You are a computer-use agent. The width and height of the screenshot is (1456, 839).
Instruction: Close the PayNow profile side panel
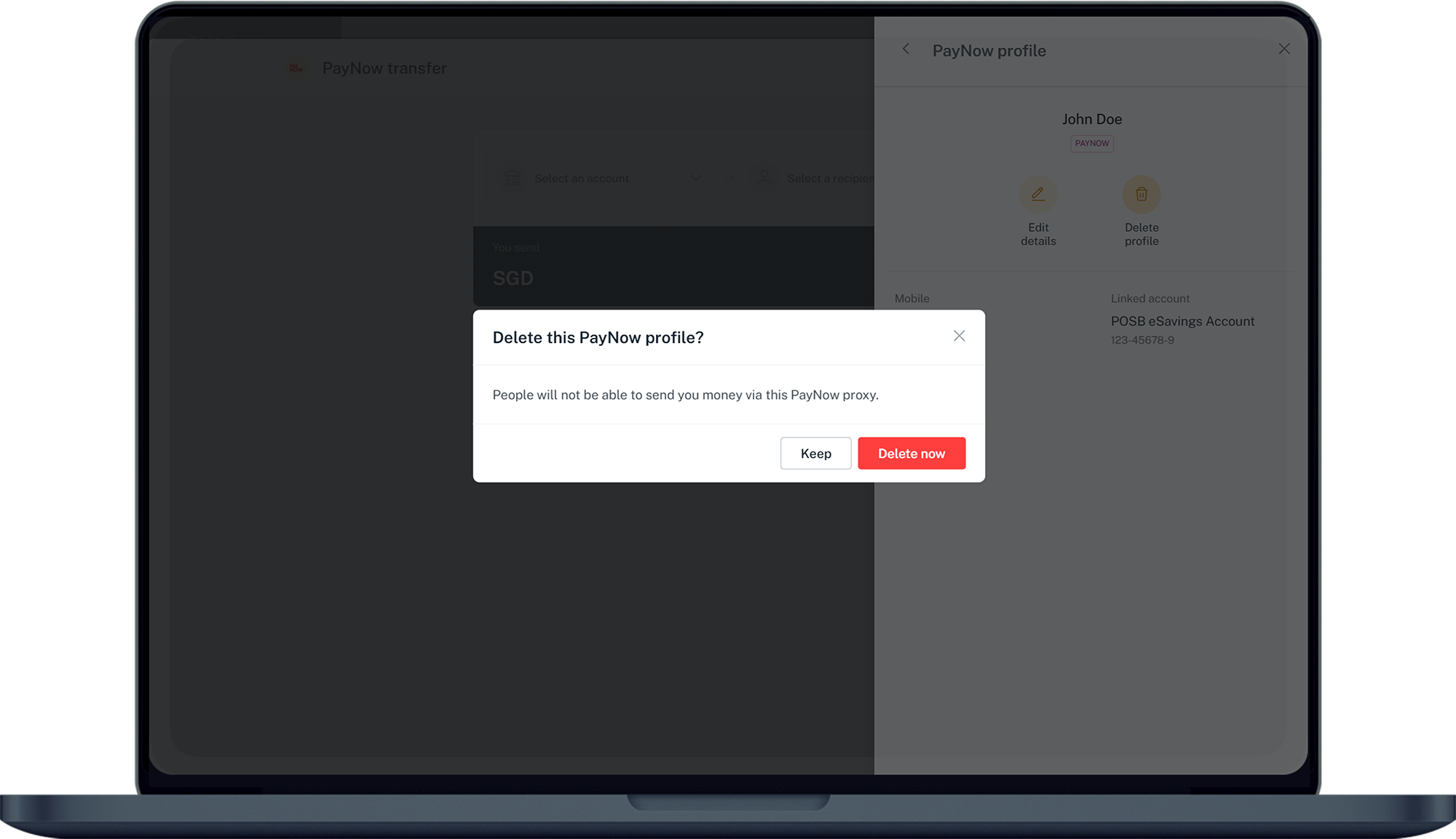tap(1284, 49)
